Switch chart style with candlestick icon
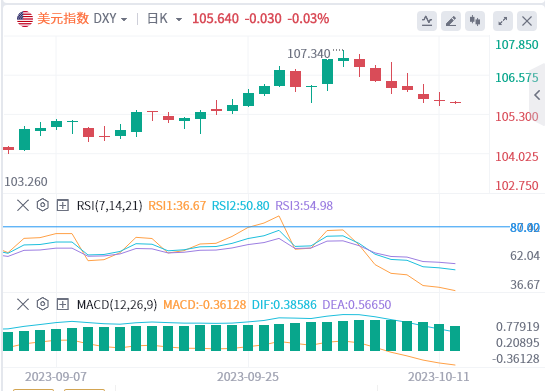This screenshot has height=391, width=545. 475,21
